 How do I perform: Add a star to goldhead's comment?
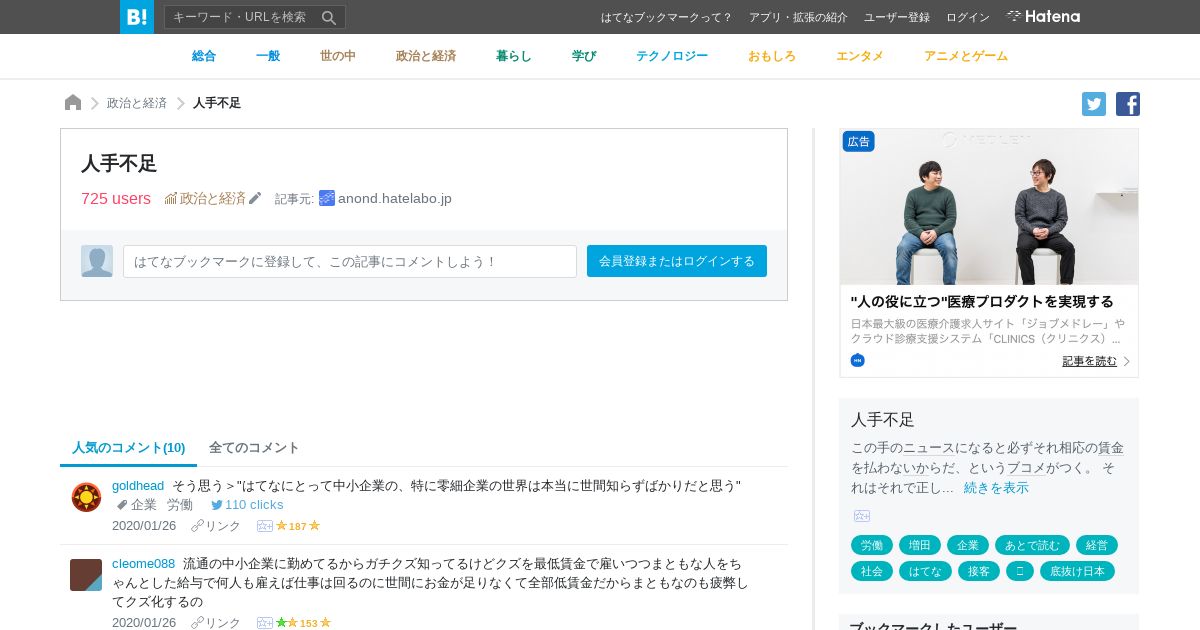pos(265,526)
